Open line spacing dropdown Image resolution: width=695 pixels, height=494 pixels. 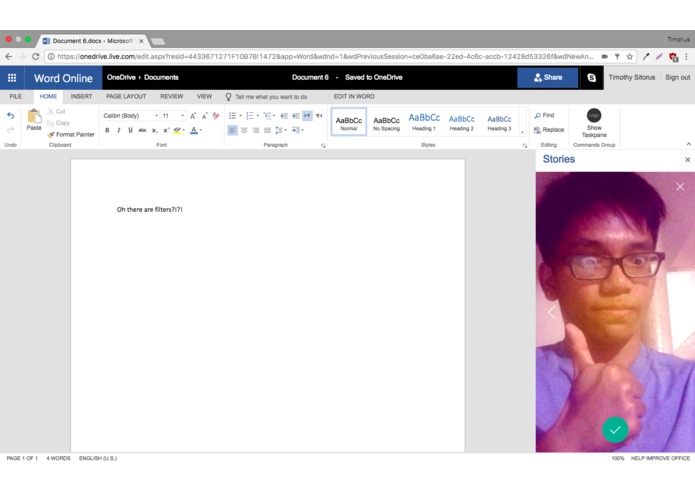281,130
